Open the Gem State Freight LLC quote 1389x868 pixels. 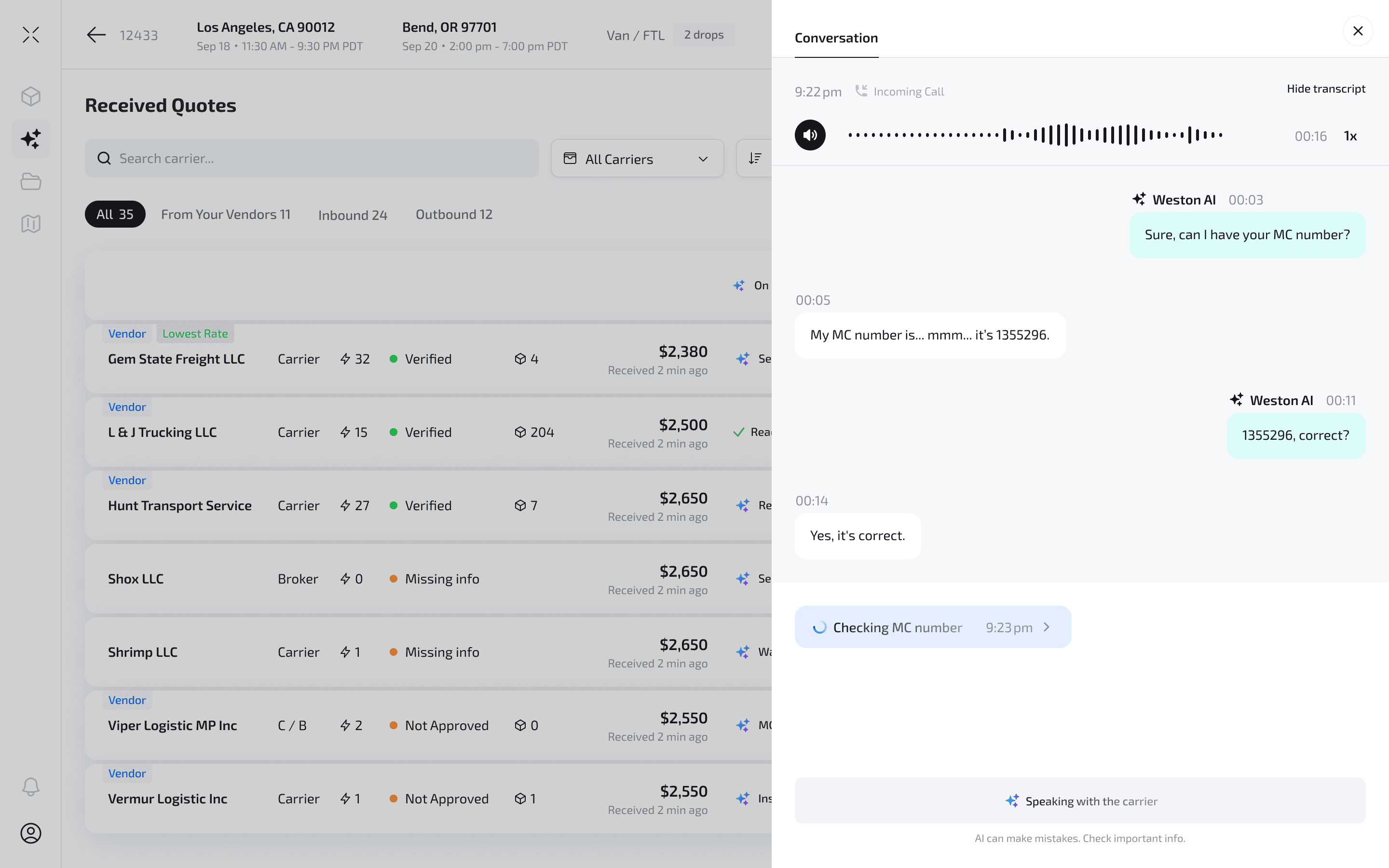click(x=176, y=359)
